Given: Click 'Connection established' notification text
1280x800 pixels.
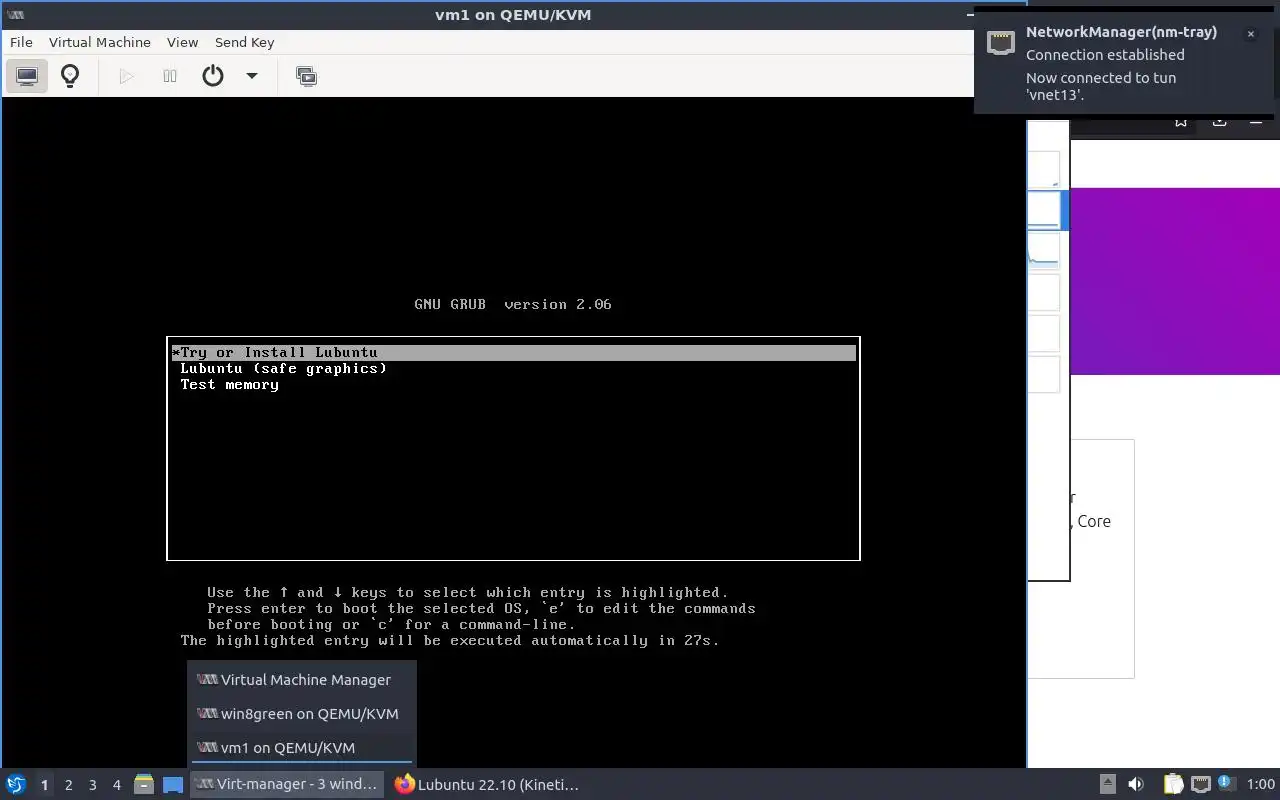Looking at the screenshot, I should (1105, 55).
